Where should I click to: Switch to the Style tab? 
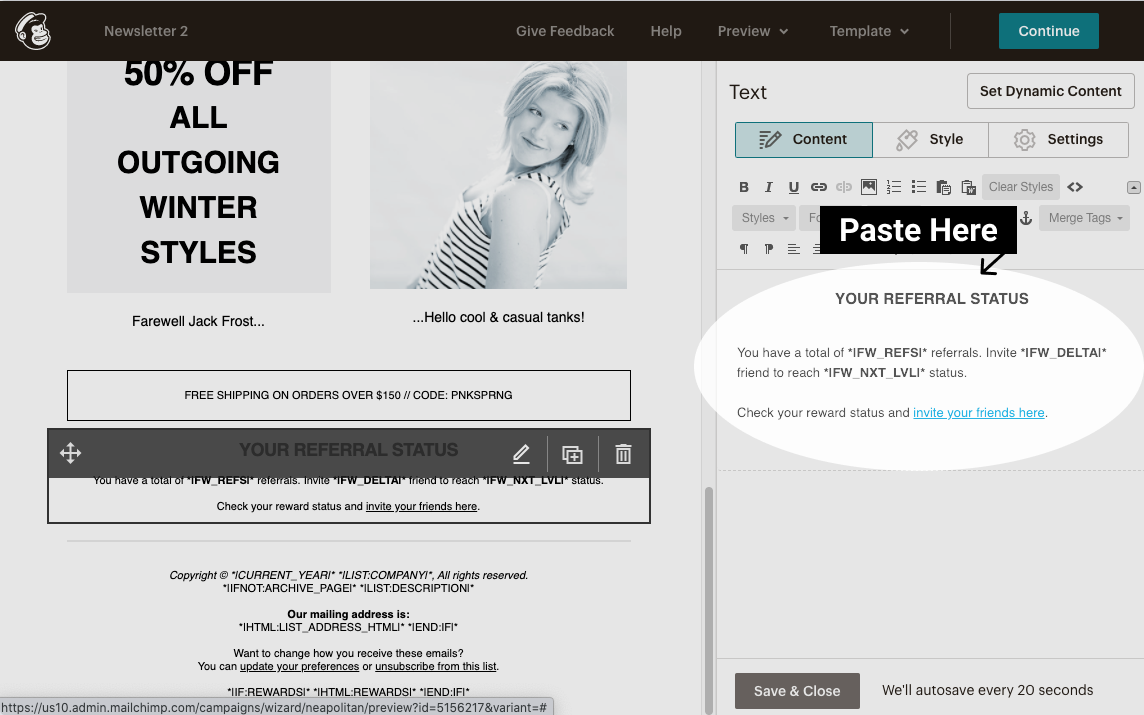click(x=930, y=139)
